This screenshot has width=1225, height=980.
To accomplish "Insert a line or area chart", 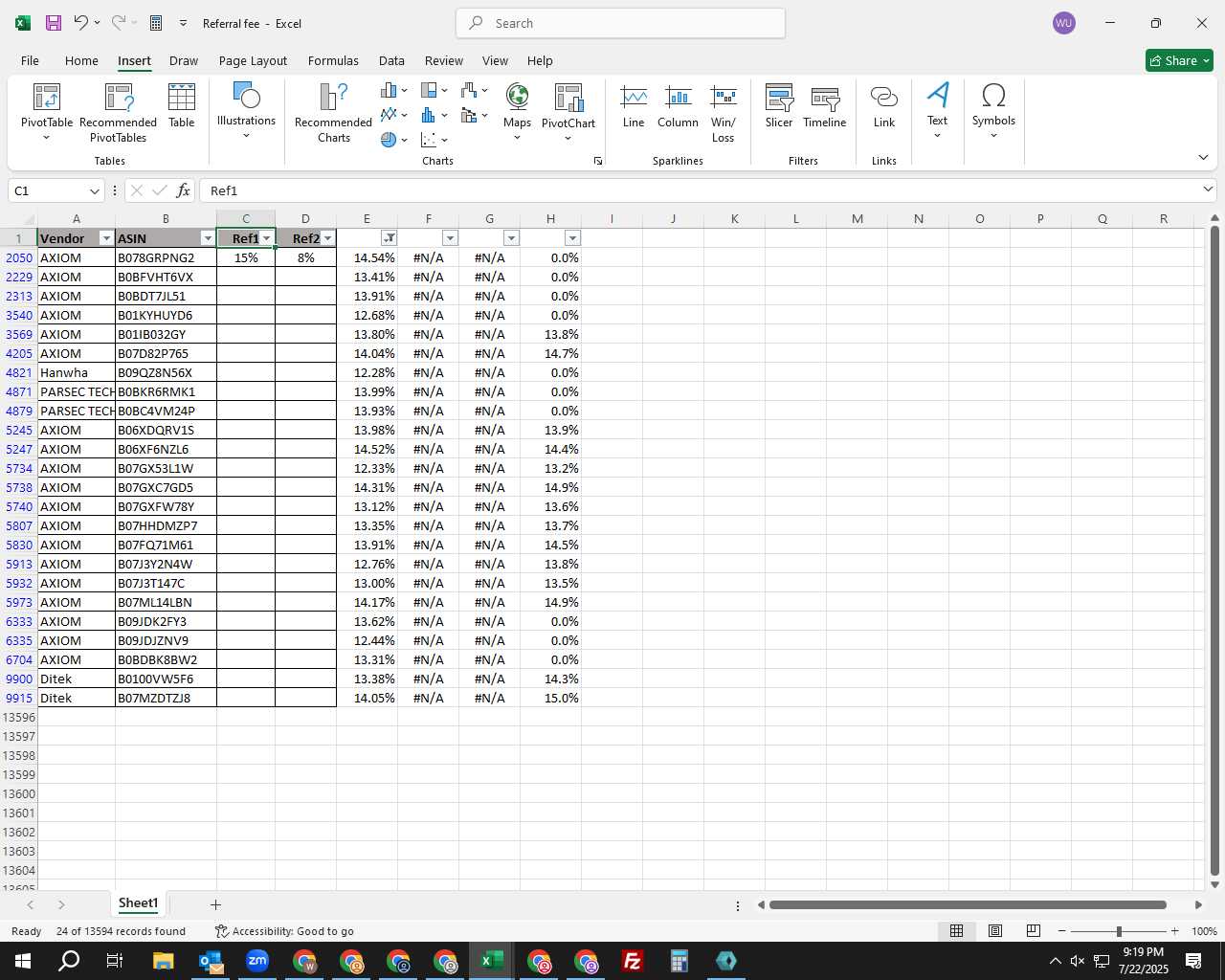I will [393, 115].
